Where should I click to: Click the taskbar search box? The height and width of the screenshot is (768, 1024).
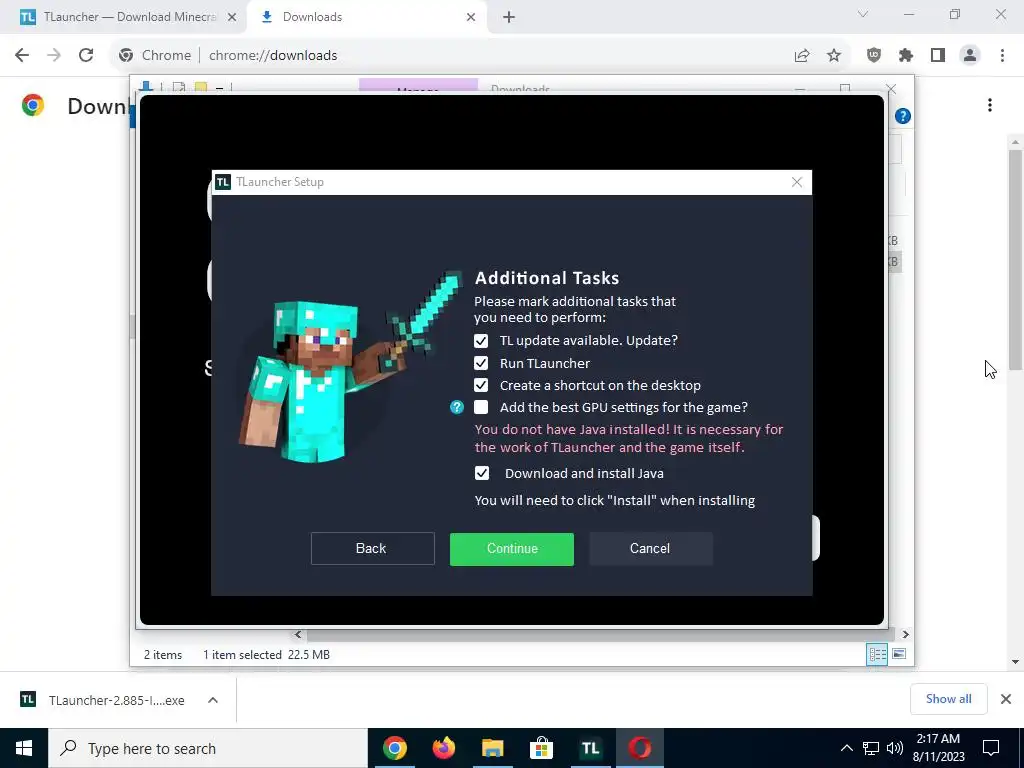(208, 748)
